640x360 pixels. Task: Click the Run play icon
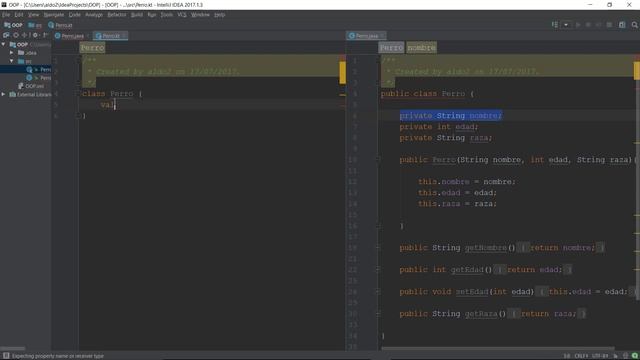[578, 25]
